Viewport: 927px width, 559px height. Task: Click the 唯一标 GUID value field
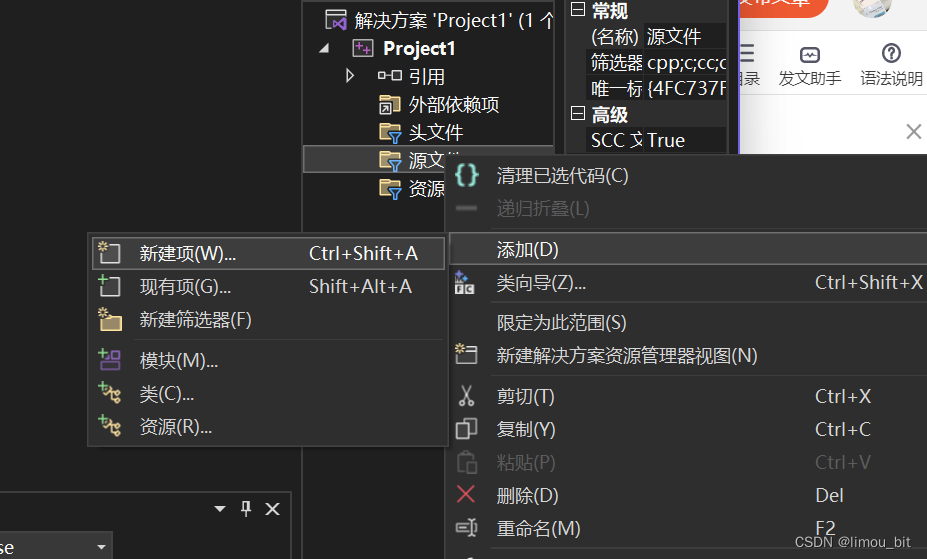pos(685,89)
